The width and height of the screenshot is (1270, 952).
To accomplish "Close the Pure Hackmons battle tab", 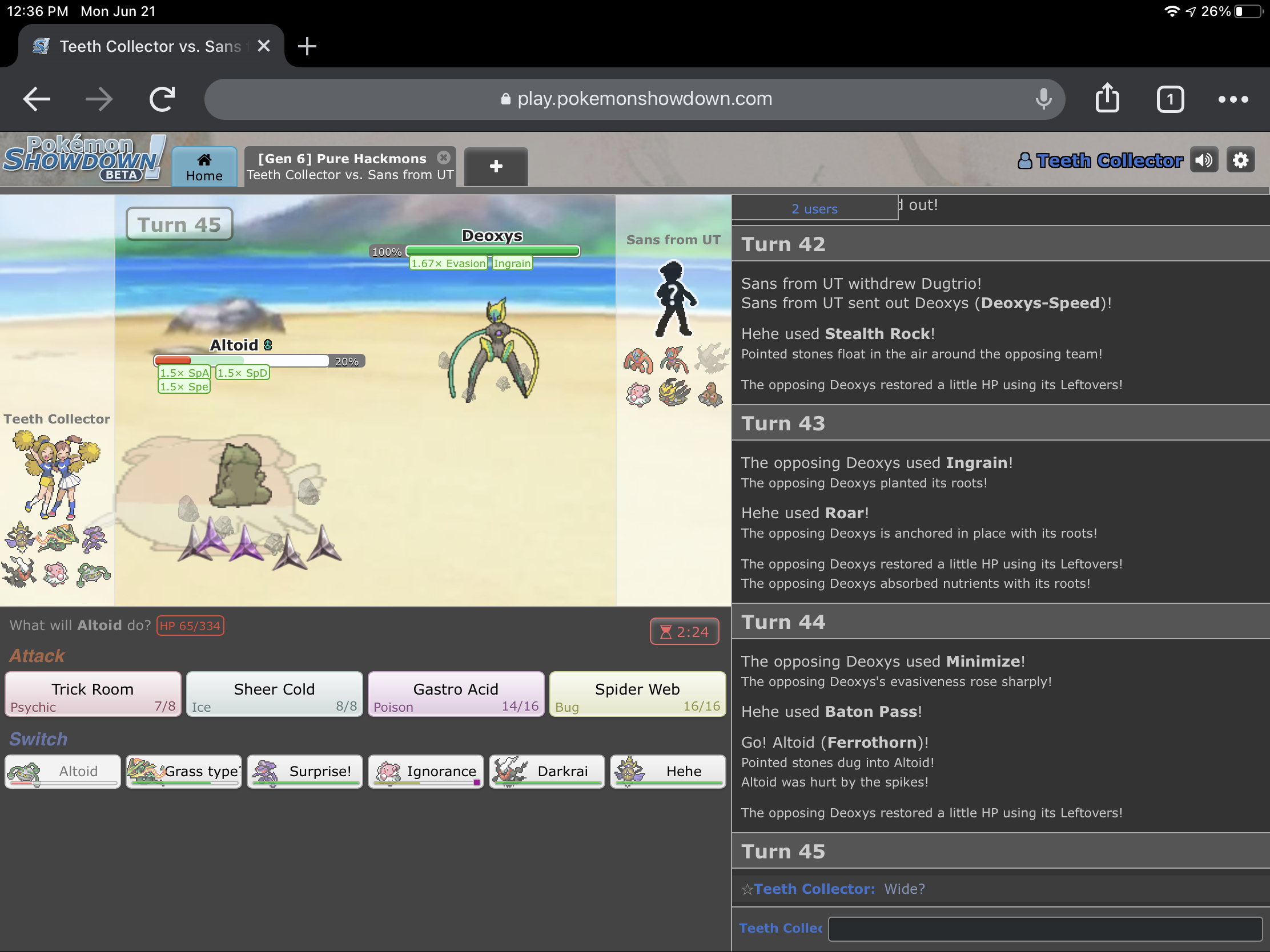I will click(x=443, y=158).
